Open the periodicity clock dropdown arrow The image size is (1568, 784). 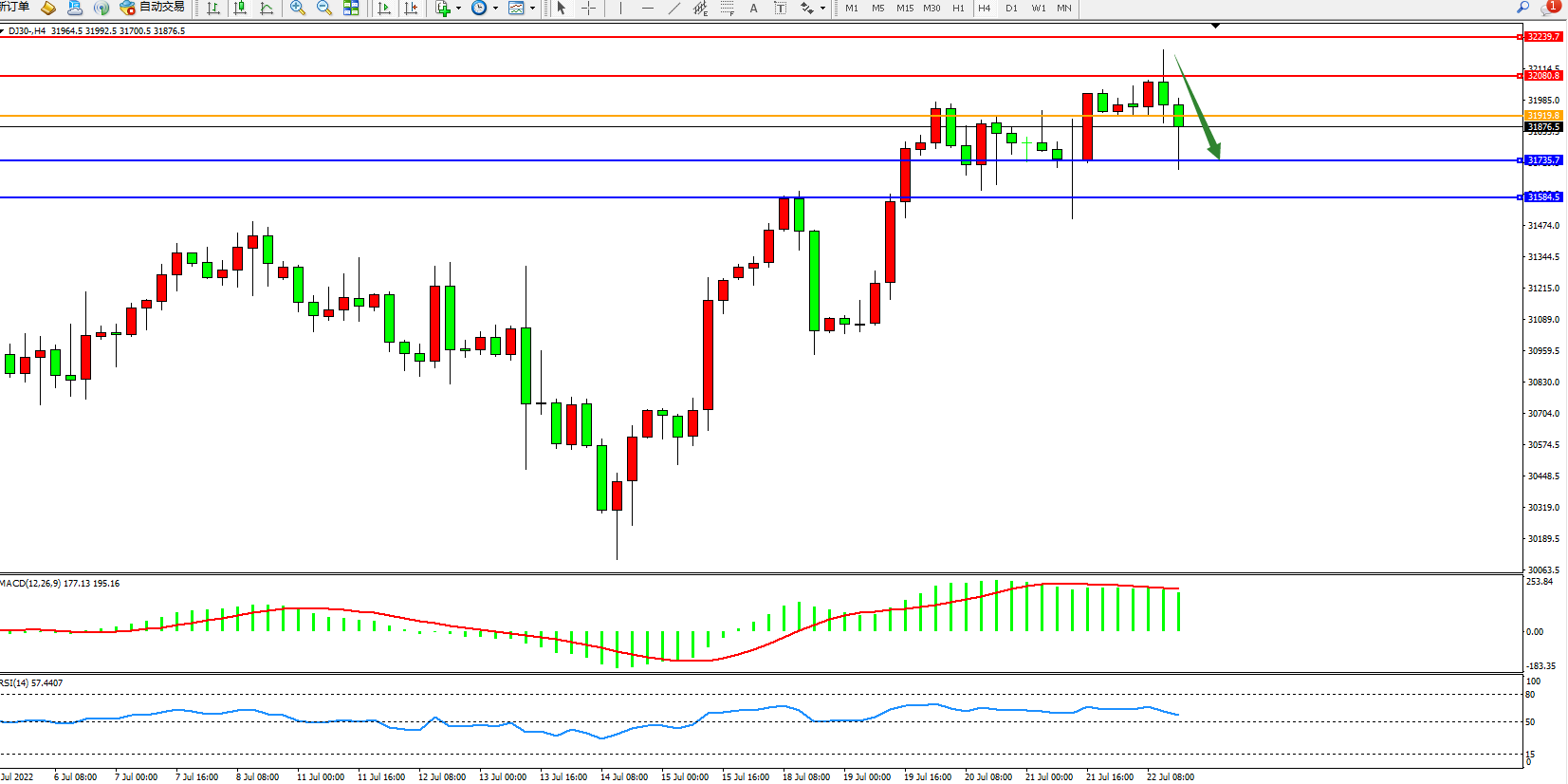click(x=495, y=9)
